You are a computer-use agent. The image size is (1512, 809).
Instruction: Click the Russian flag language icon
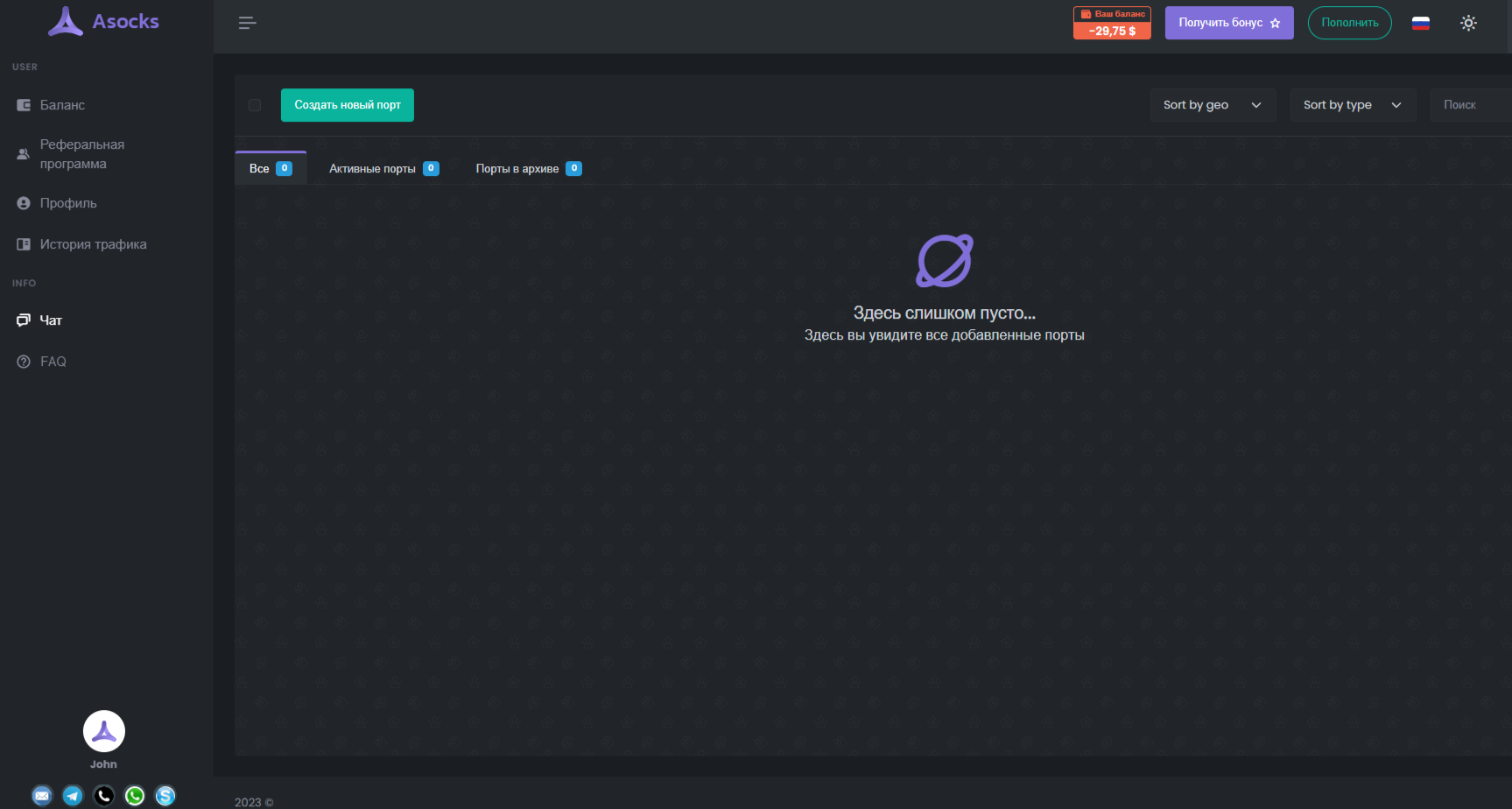point(1420,23)
